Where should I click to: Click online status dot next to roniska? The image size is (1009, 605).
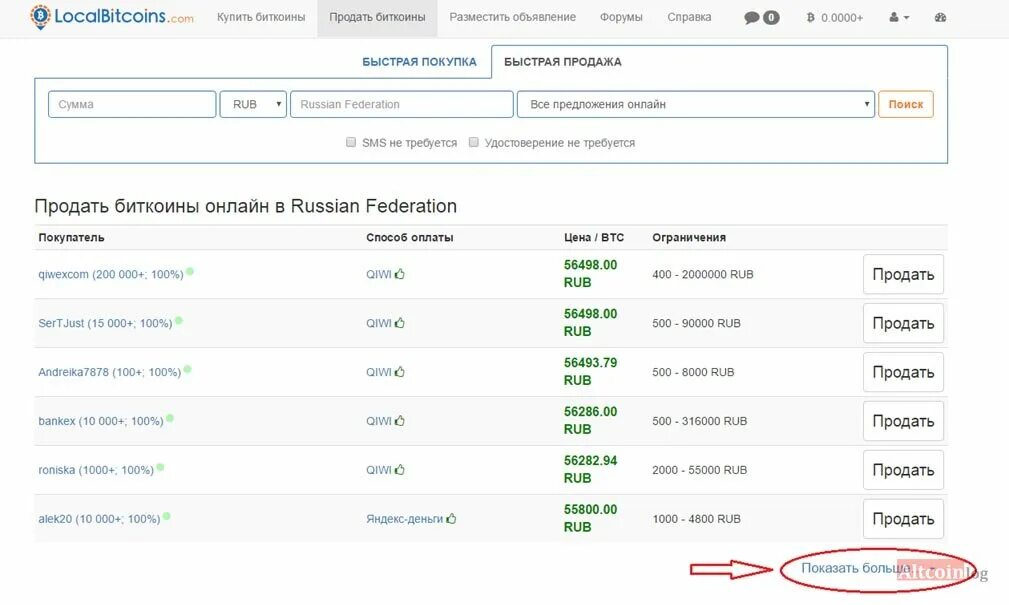[x=160, y=467]
